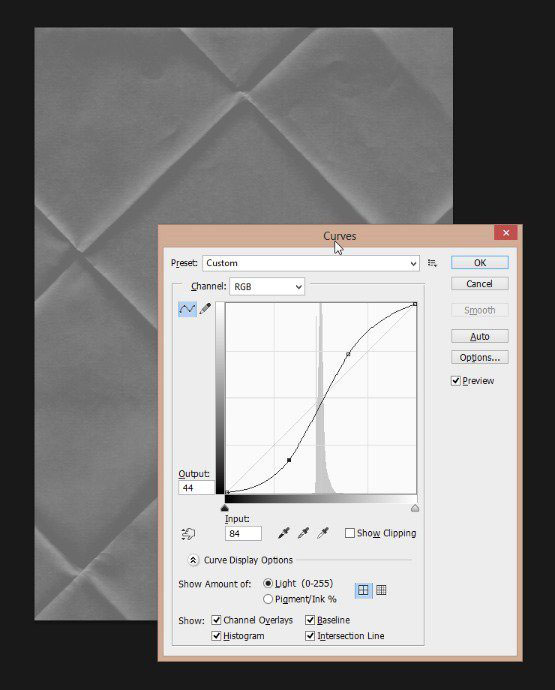Pick the white point eyedropper
This screenshot has width=555, height=690.
tap(323, 533)
